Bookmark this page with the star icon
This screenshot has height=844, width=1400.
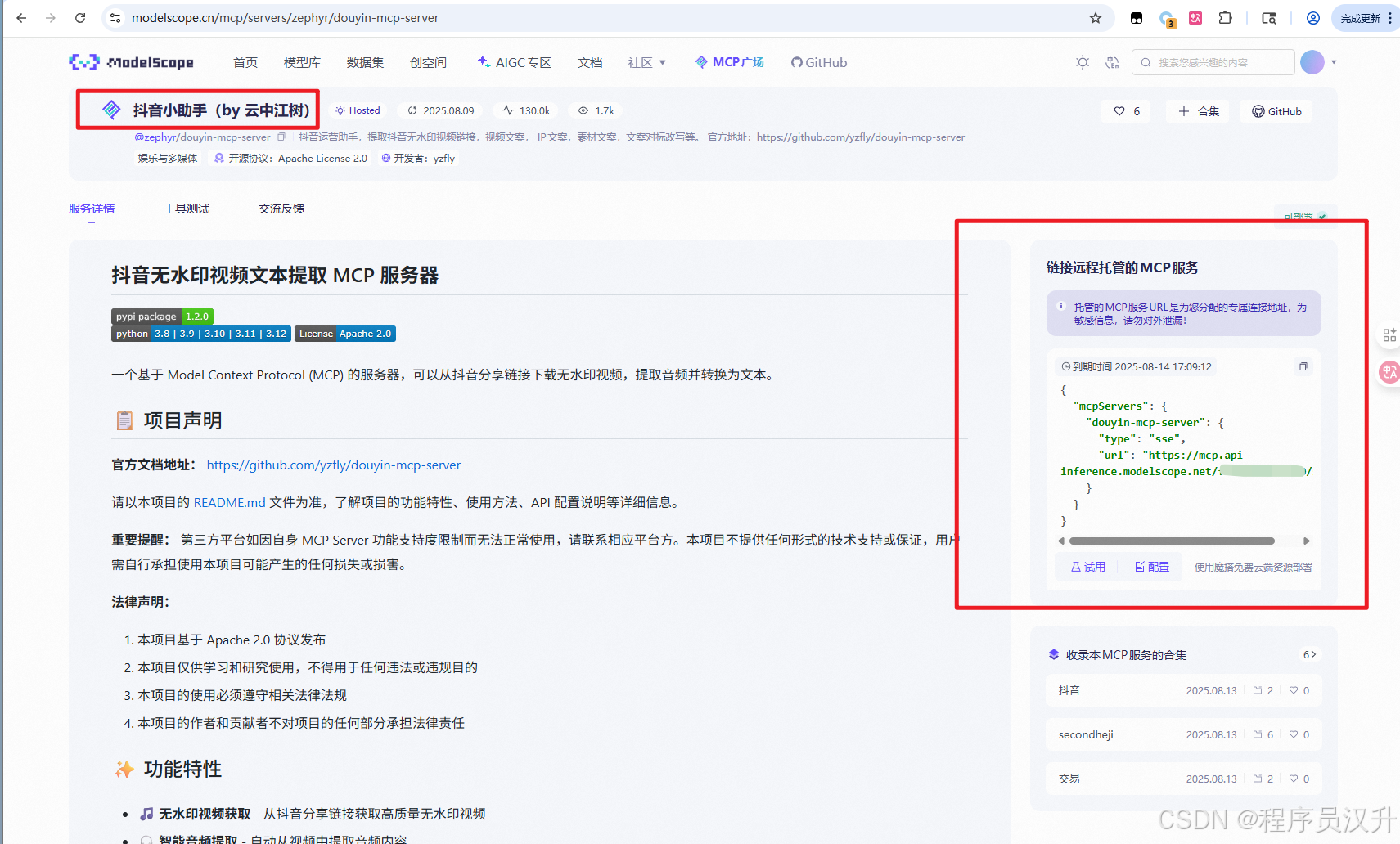click(x=1096, y=18)
